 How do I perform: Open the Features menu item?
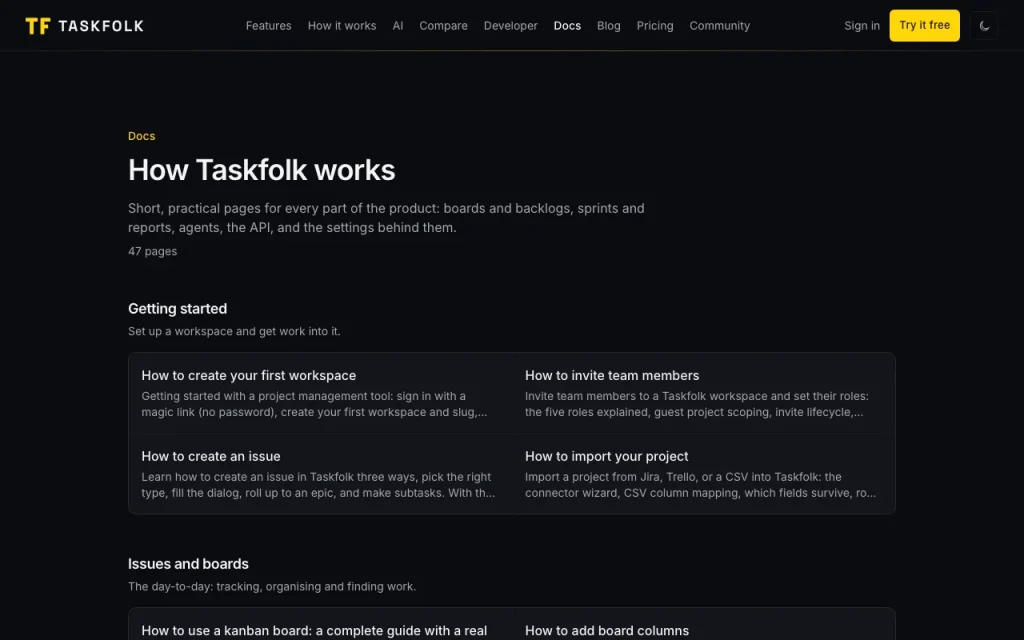268,25
